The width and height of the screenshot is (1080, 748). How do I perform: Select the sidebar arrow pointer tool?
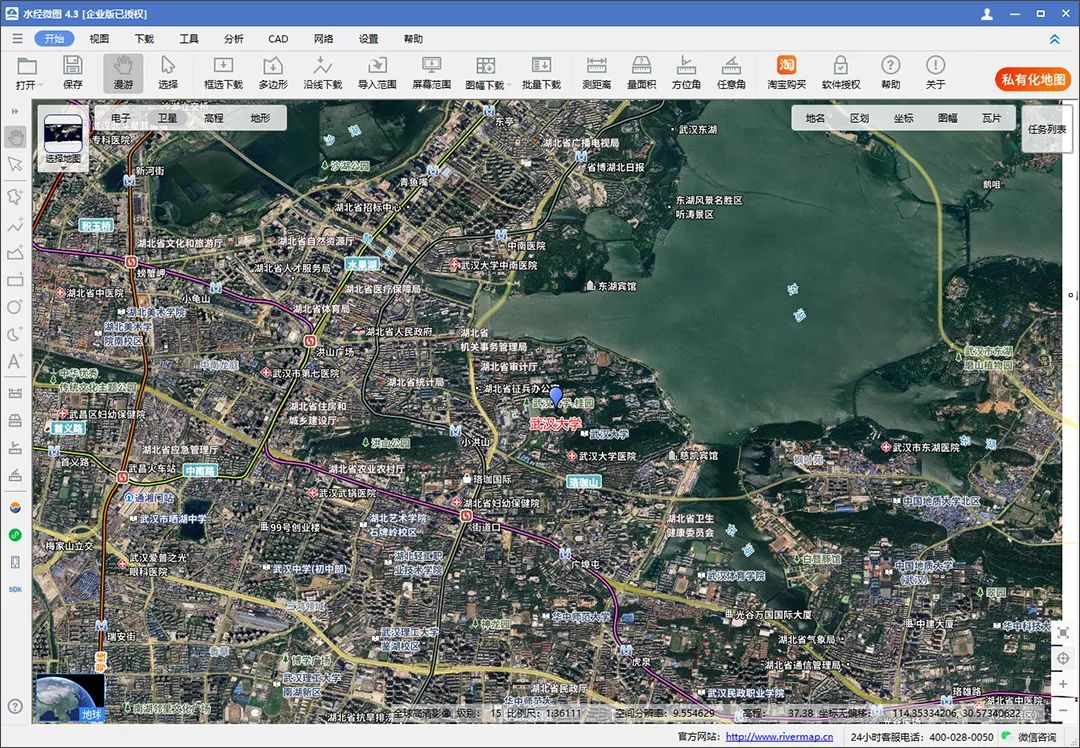coord(15,165)
